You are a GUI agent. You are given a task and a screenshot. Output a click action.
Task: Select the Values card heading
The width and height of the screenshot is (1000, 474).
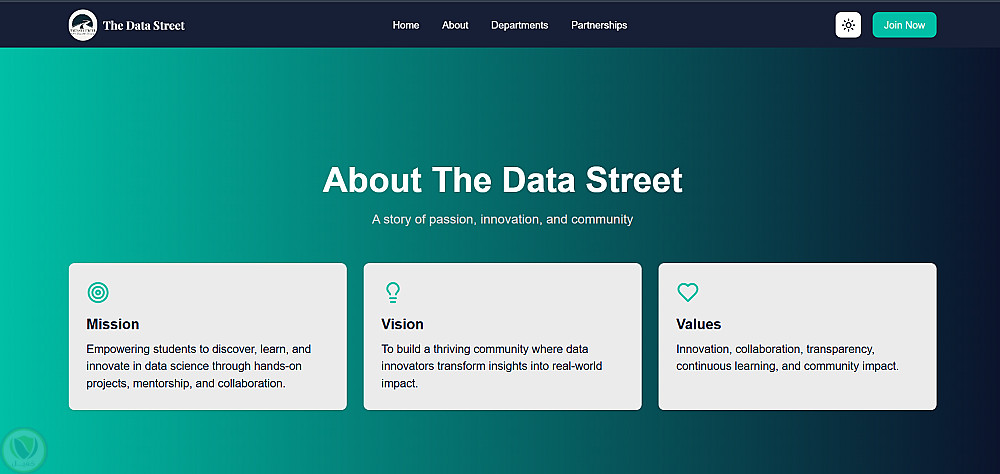click(x=698, y=324)
